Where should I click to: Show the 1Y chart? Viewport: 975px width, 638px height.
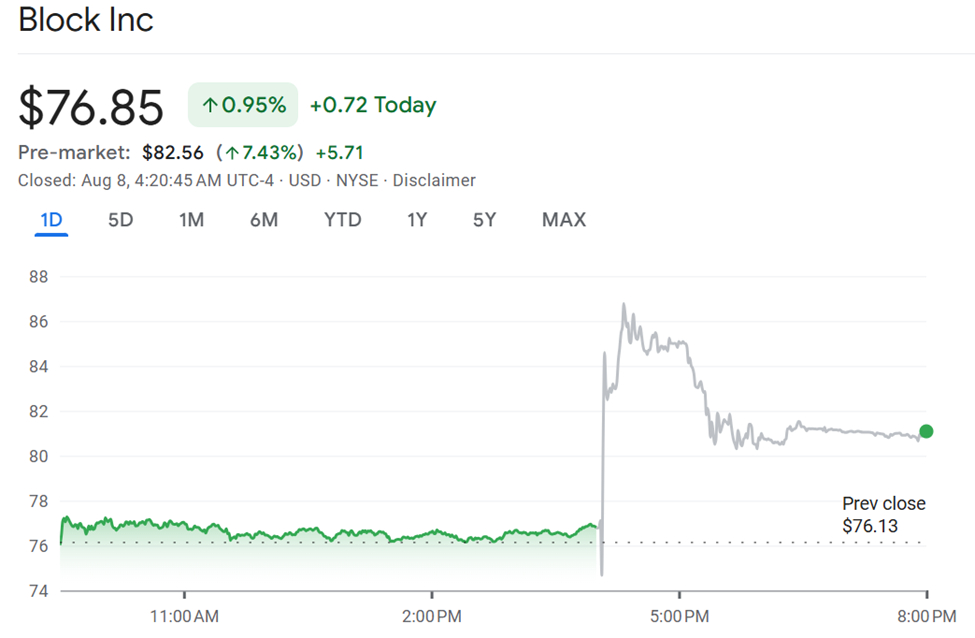417,220
